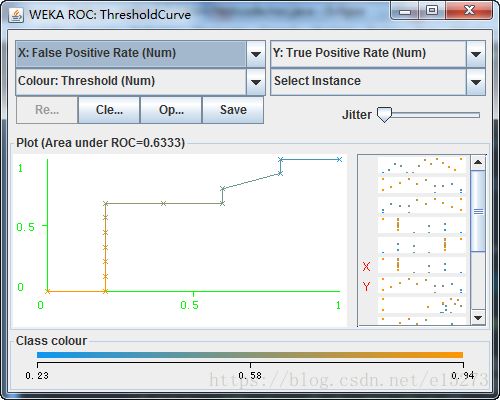
Task: Maximize the WEKA ROC window
Action: (432, 11)
